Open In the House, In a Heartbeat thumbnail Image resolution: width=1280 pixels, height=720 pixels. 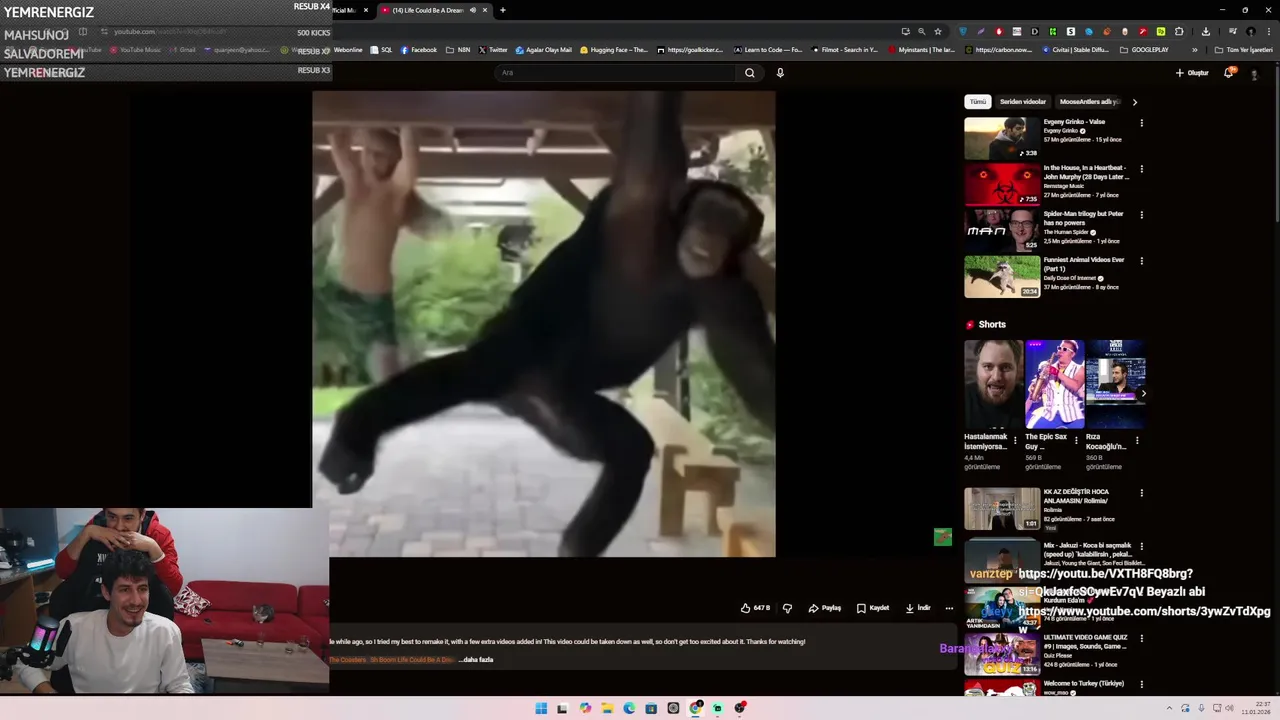[1002, 185]
